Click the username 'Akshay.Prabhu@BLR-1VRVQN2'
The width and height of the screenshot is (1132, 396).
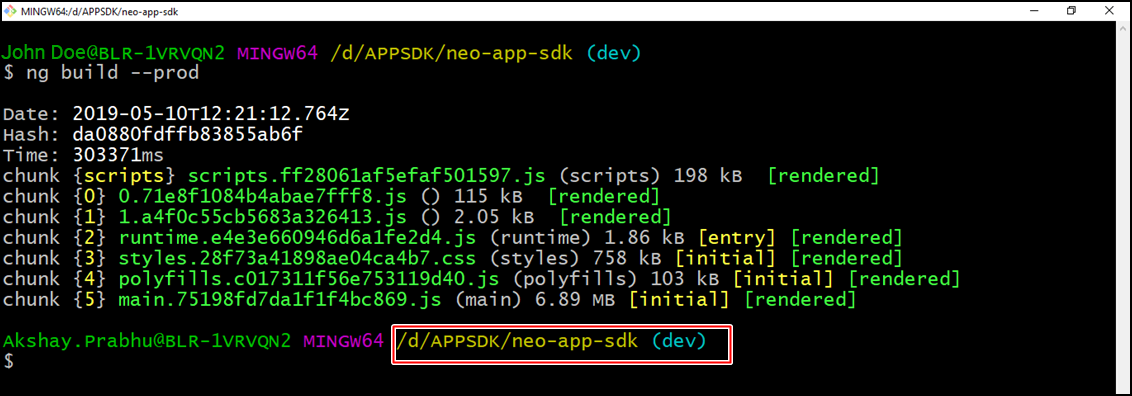(x=148, y=340)
